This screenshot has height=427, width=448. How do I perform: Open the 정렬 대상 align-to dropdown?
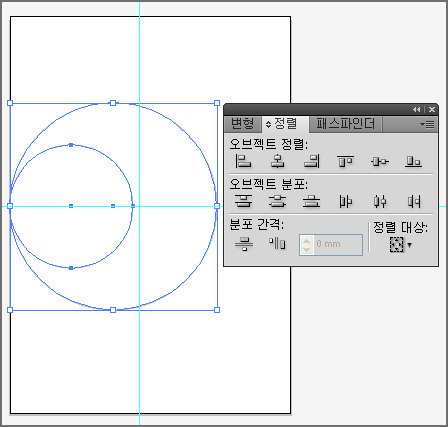point(400,245)
